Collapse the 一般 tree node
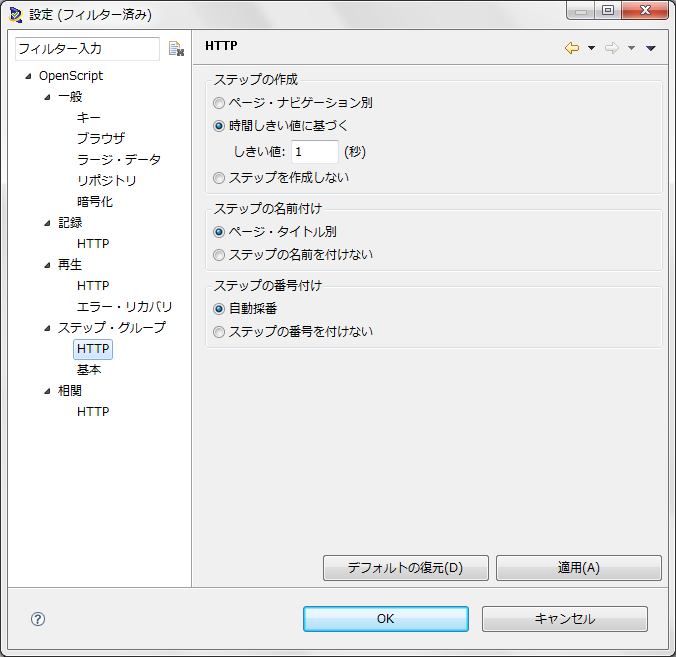The height and width of the screenshot is (657, 676). pos(47,97)
